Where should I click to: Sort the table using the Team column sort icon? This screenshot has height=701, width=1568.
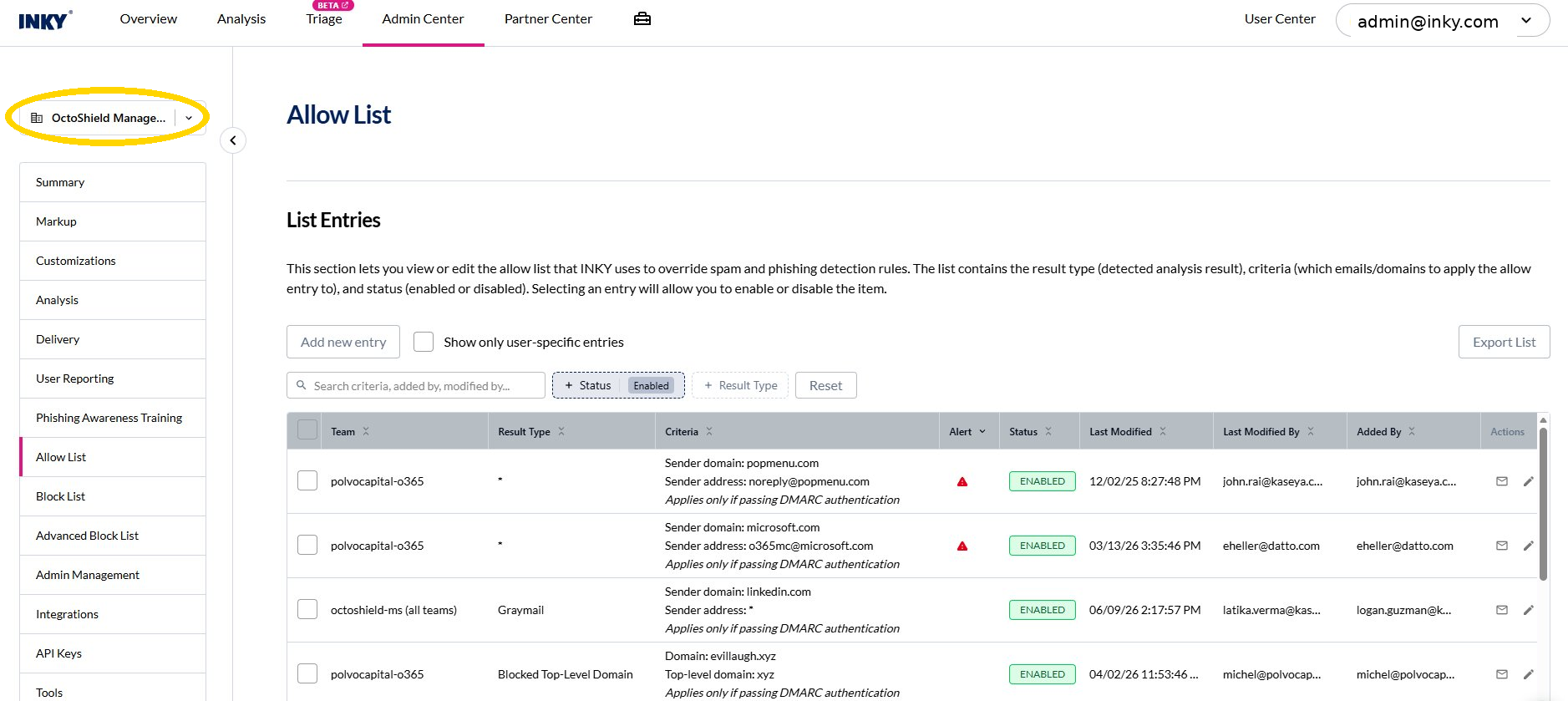pyautogui.click(x=366, y=431)
